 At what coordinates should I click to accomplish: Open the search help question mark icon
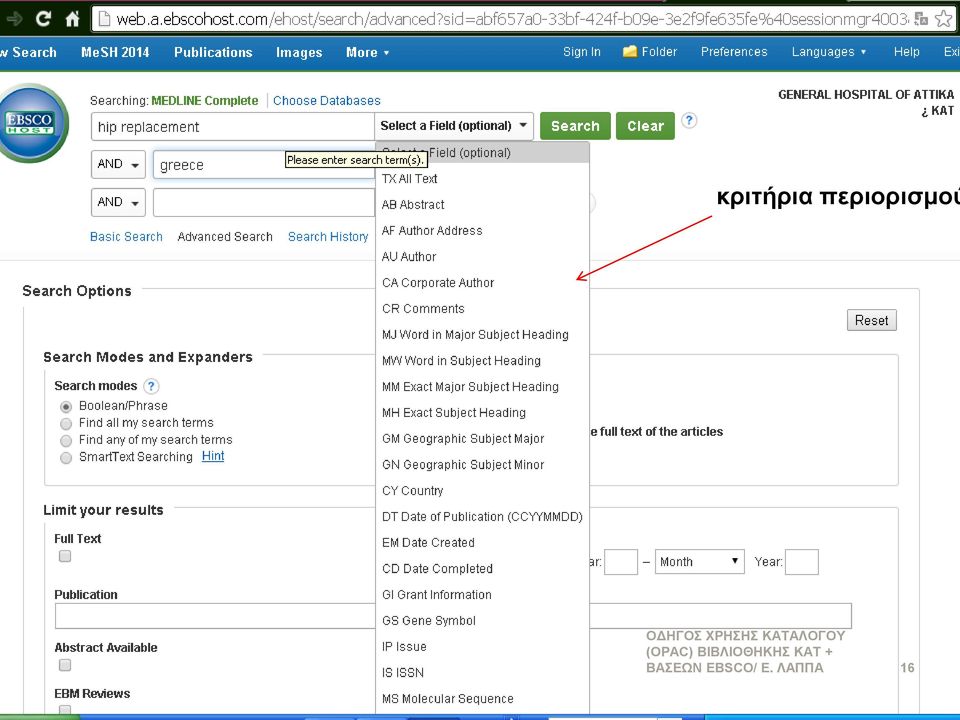tap(689, 121)
